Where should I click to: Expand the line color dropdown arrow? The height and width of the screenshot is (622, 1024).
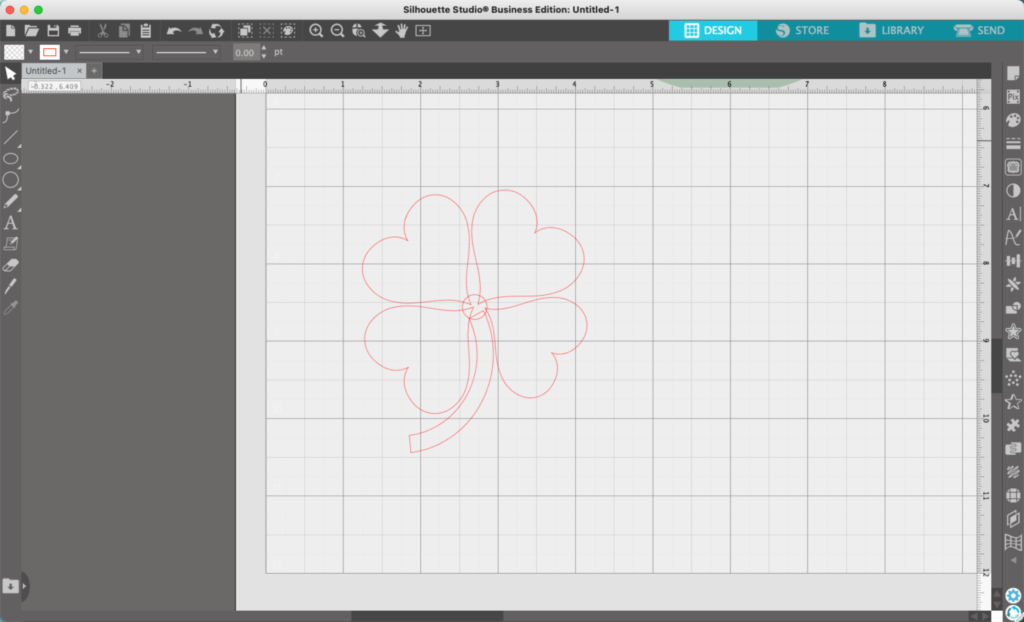(66, 52)
